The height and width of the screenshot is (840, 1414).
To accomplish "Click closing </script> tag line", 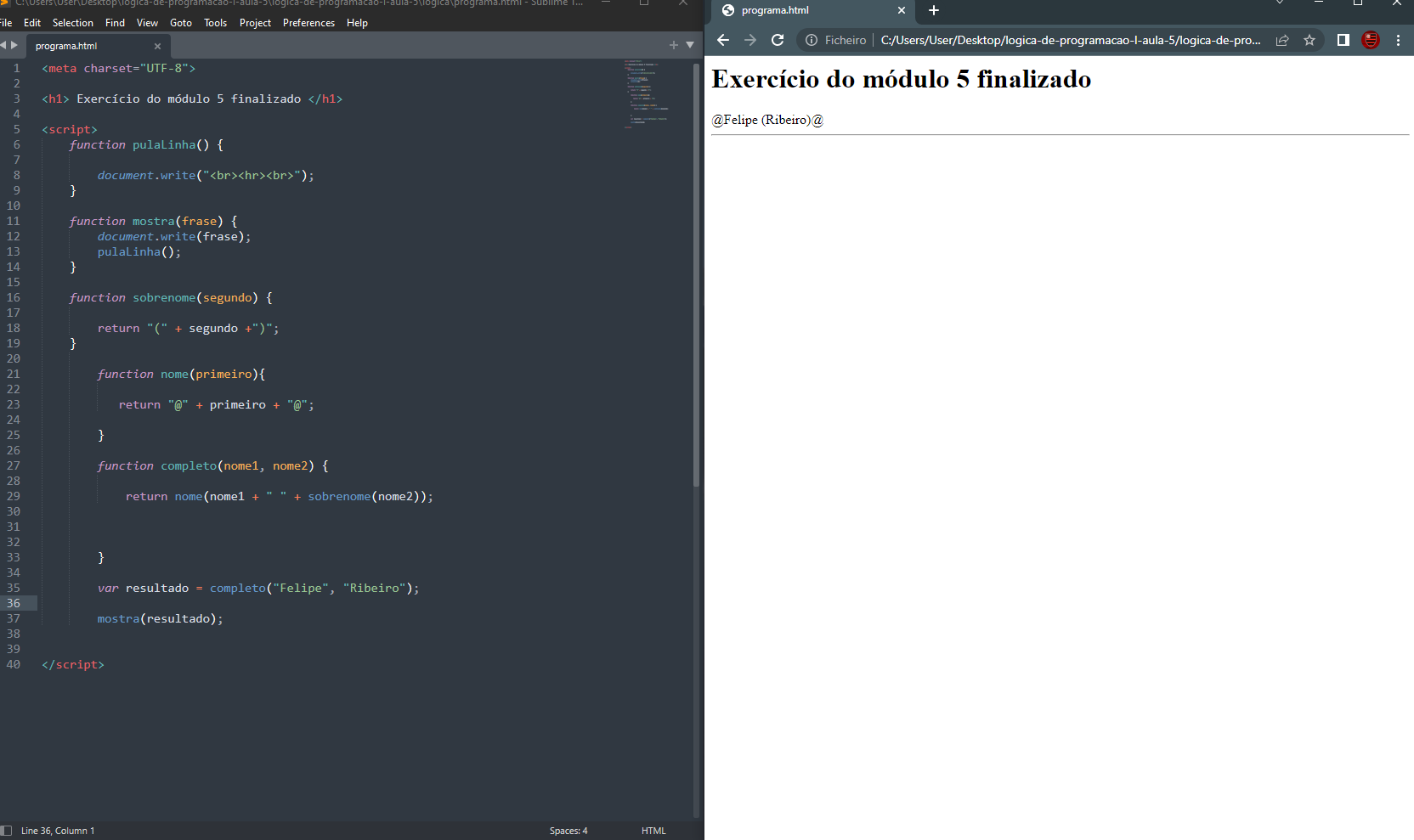I will pos(73,664).
